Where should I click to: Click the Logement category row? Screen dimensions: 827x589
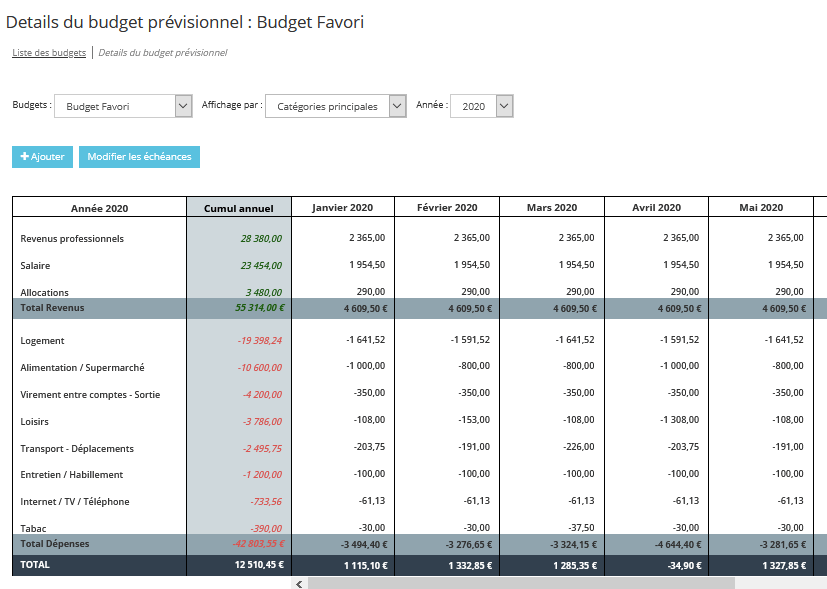coord(42,341)
